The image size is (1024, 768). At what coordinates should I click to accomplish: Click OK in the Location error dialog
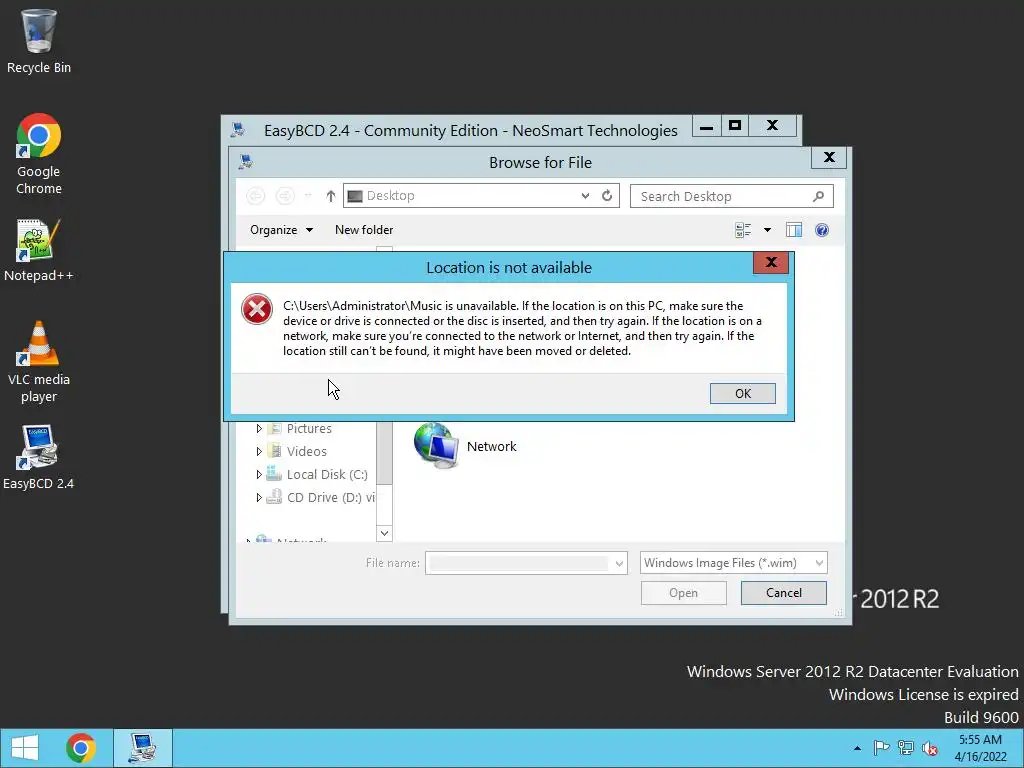pos(743,393)
